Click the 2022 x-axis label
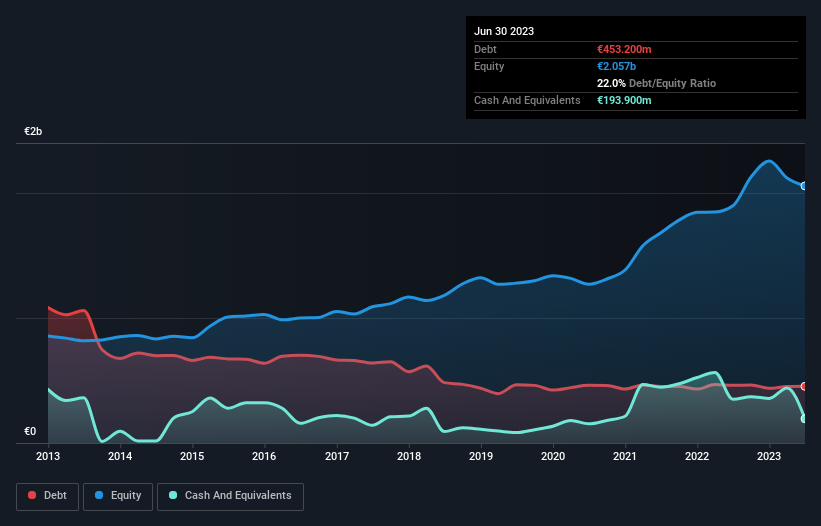821x526 pixels. click(697, 456)
